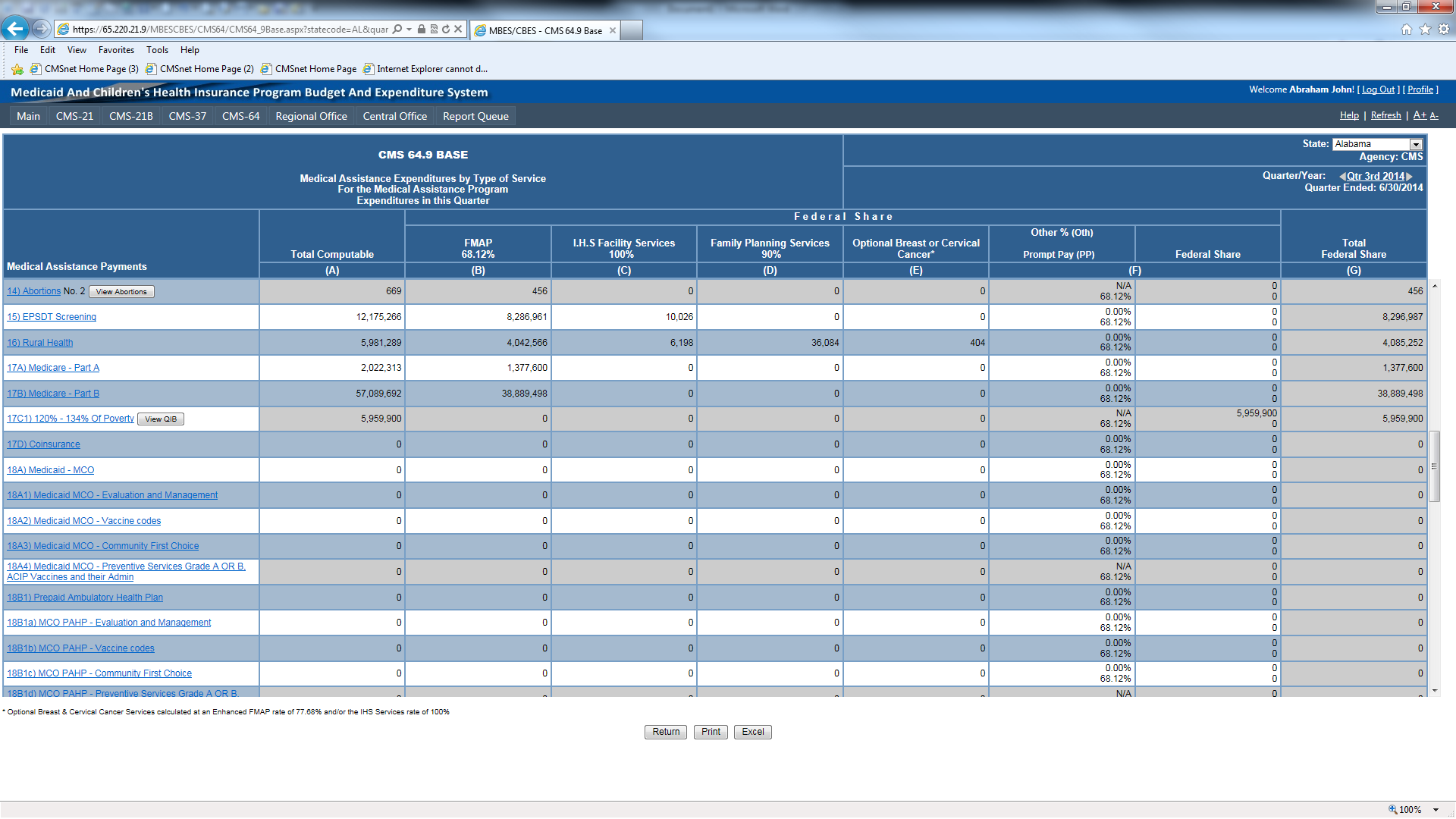Click the browser Back arrow button
This screenshot has height=819, width=1456.
tap(15, 29)
